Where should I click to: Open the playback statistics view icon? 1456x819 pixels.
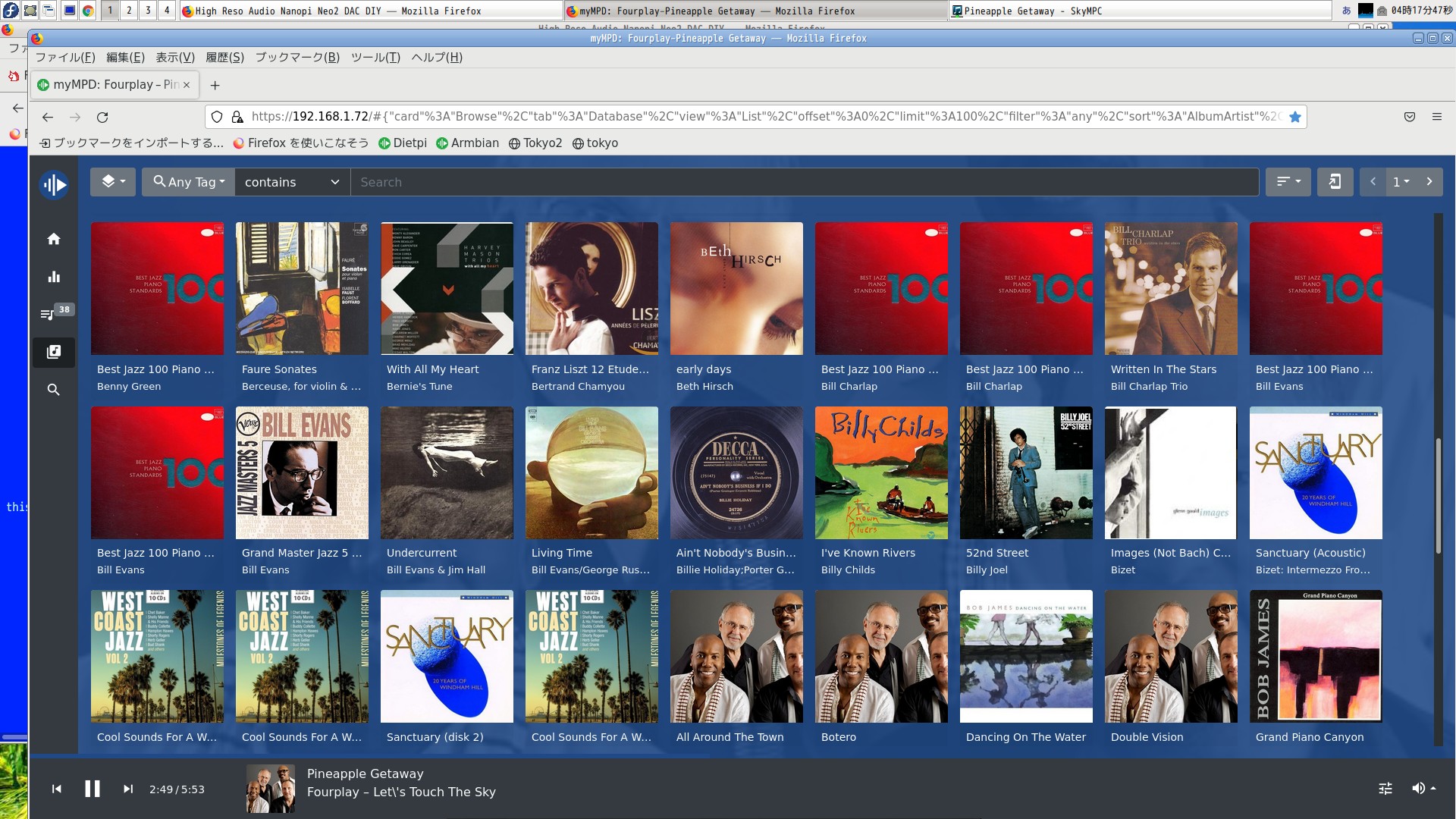53,277
